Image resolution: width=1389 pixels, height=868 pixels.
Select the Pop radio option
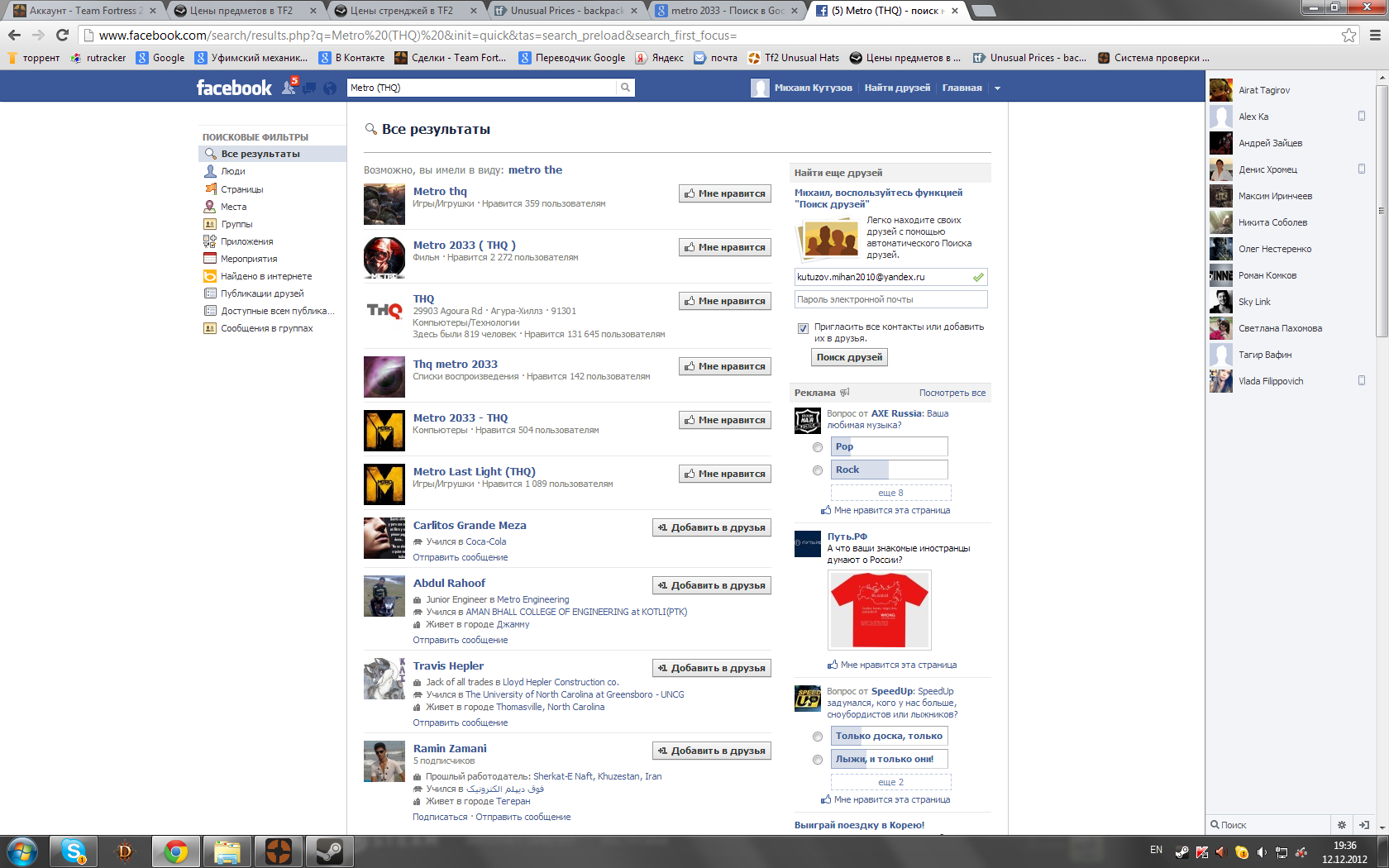pyautogui.click(x=818, y=447)
